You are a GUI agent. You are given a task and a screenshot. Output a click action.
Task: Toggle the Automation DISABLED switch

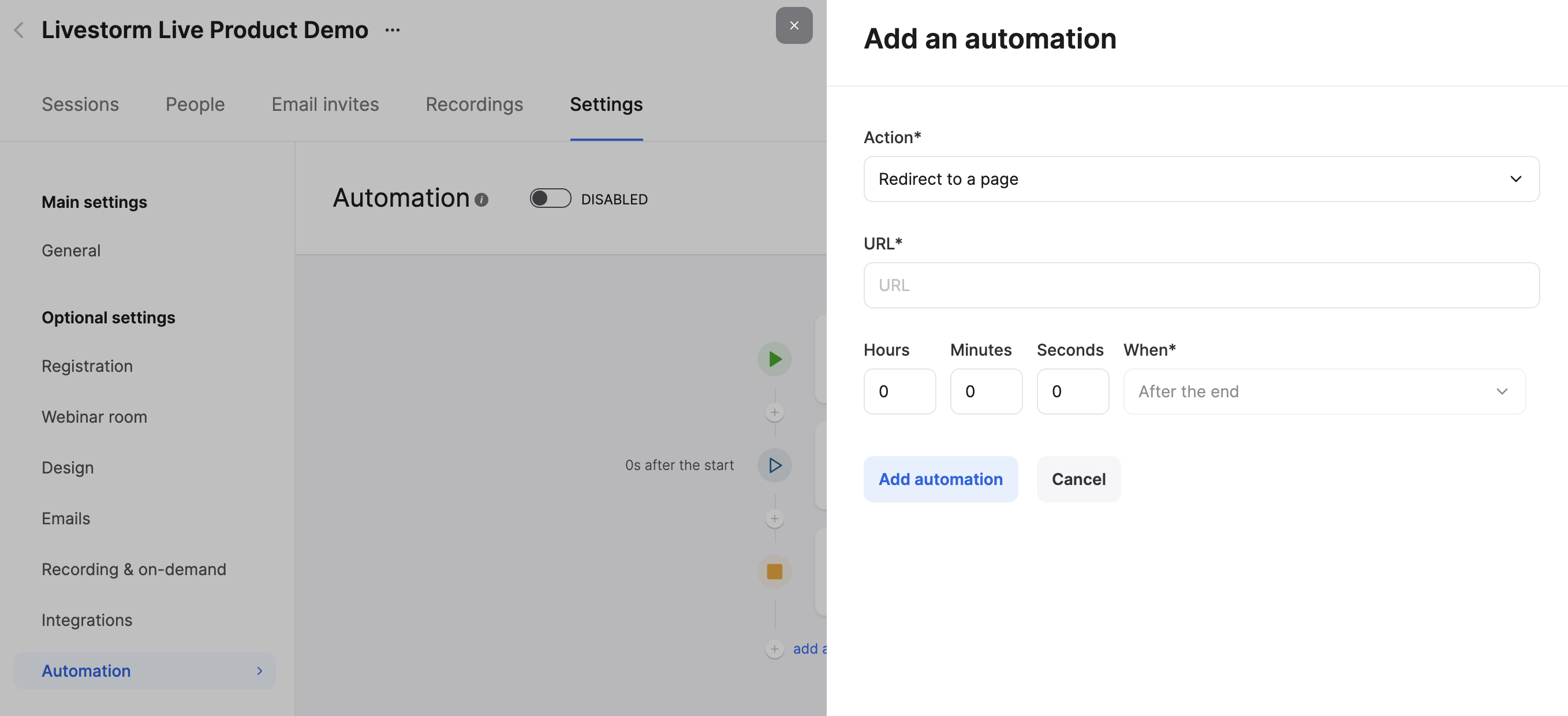click(550, 199)
